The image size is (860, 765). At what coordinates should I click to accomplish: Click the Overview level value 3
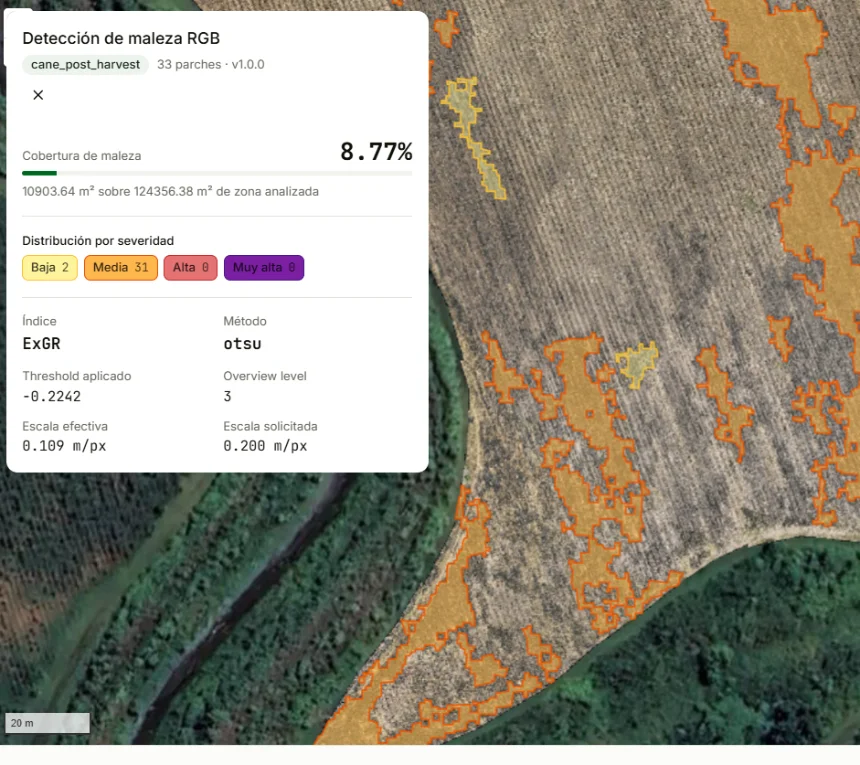click(x=228, y=396)
